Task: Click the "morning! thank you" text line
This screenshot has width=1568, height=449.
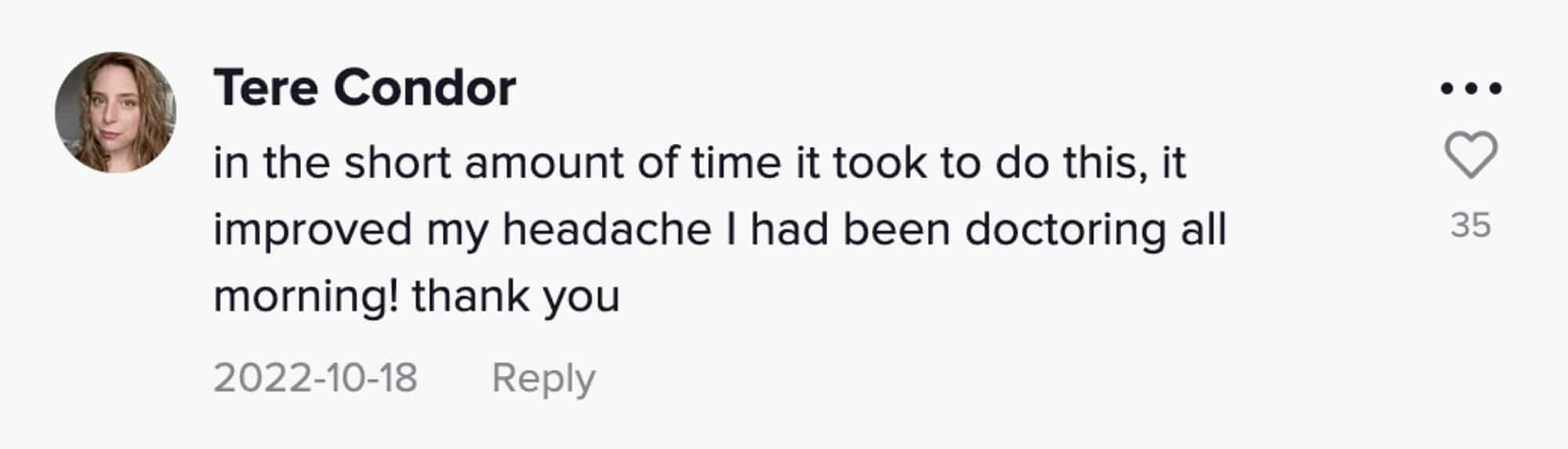Action: click(x=416, y=296)
